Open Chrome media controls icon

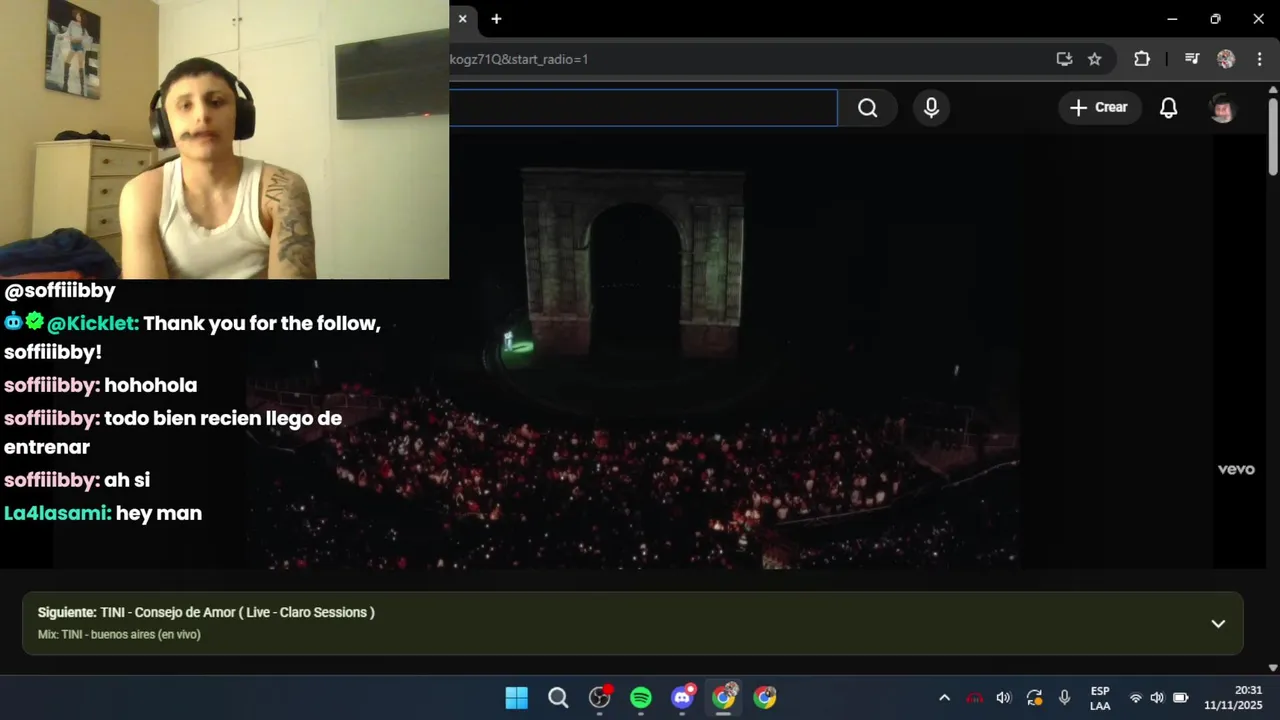pos(1192,59)
